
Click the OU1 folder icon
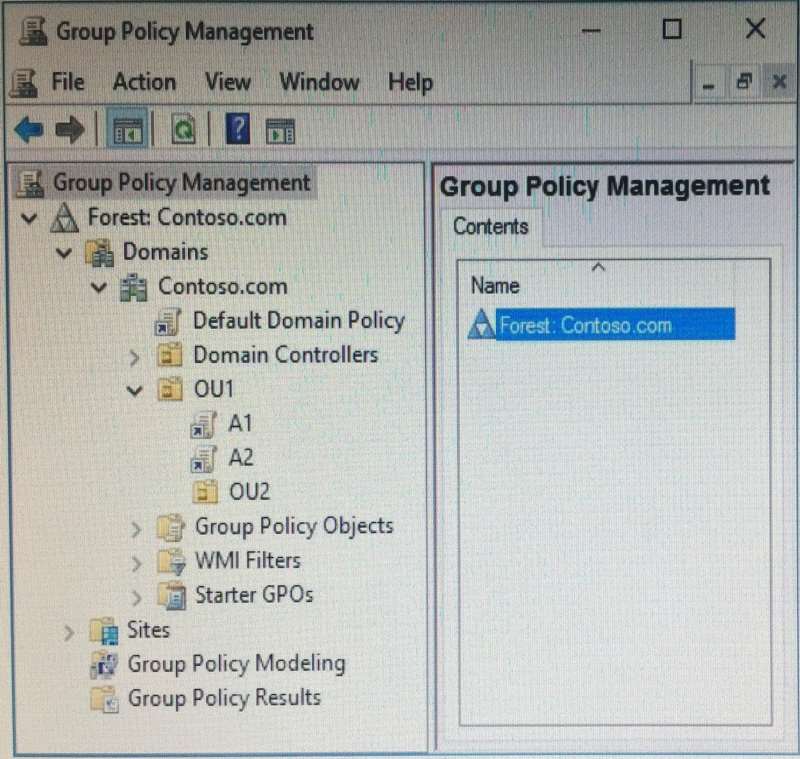click(170, 389)
